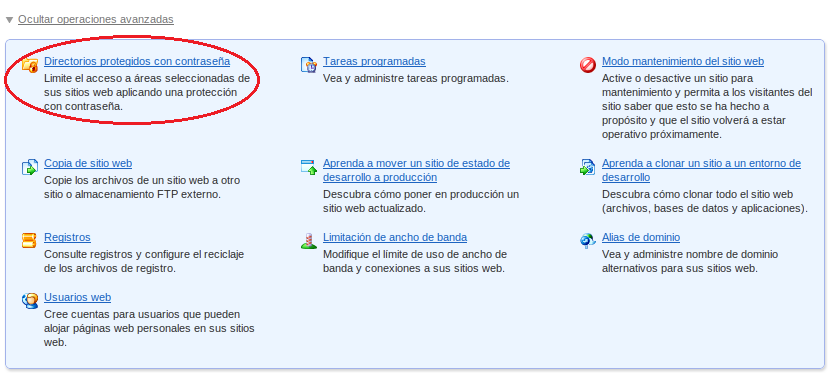Open Modo mantenimiento del sitio web link
Screen dimensions: 840x382
pyautogui.click(x=683, y=61)
